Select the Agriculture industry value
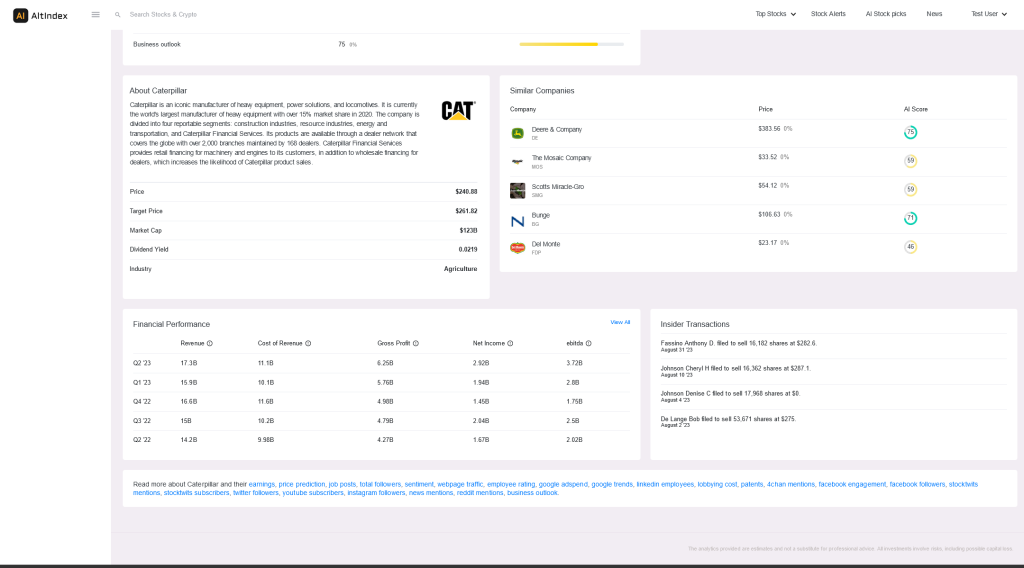 point(460,269)
